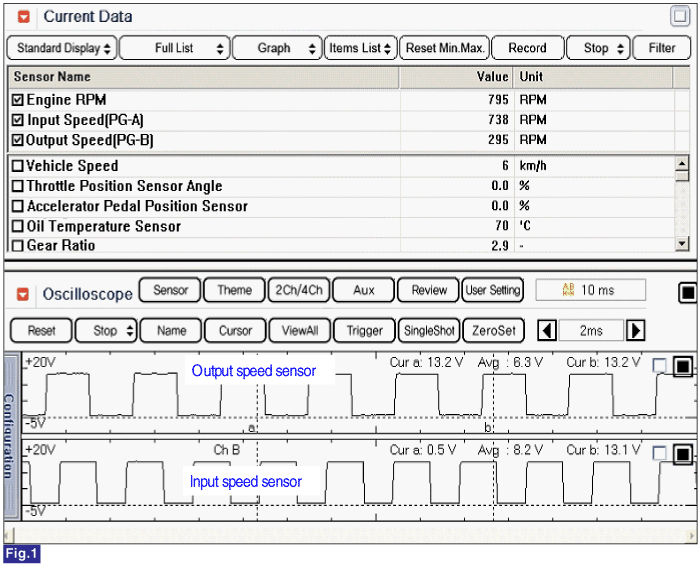Image resolution: width=700 pixels, height=565 pixels.
Task: Click the right arrow beside 2ms time base
Action: [635, 330]
